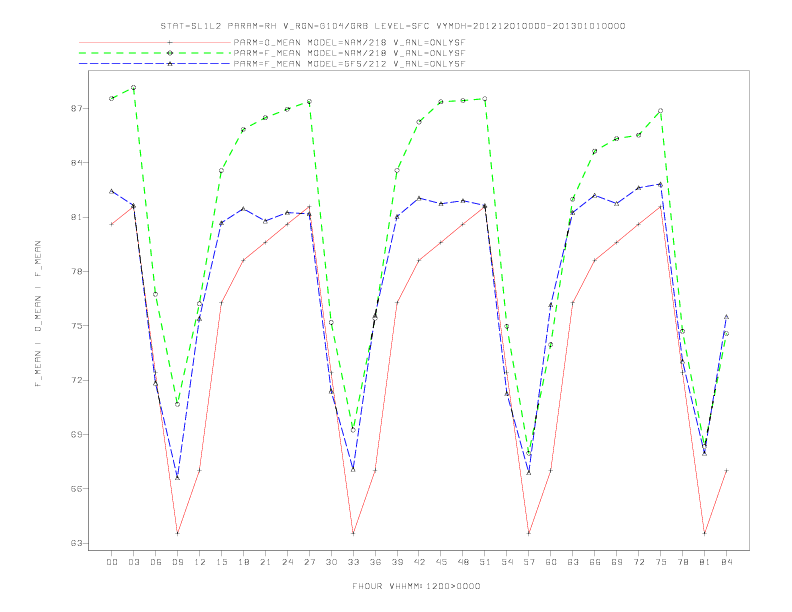Click the green dashed line sample in the legend
Screen dimensions: 792x612
155,53
